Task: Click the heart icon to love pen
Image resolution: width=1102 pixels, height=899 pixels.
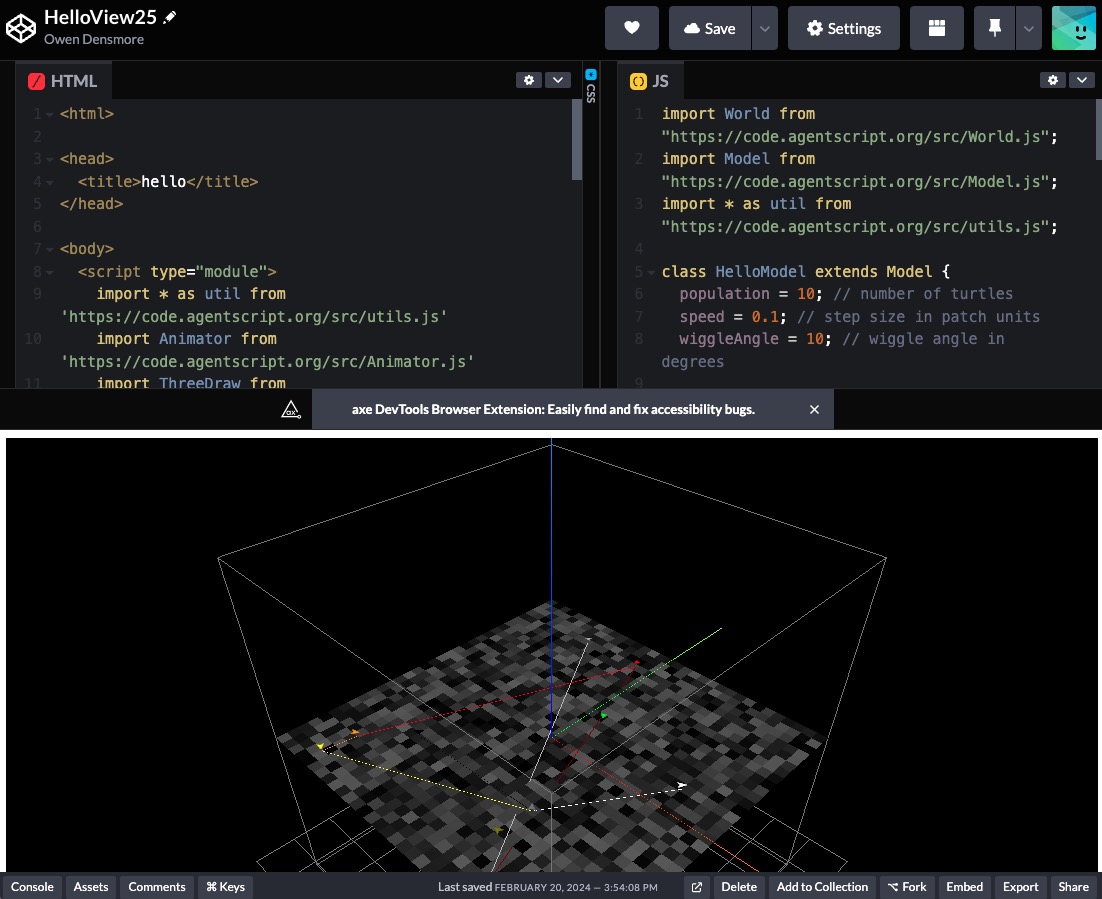Action: (631, 28)
